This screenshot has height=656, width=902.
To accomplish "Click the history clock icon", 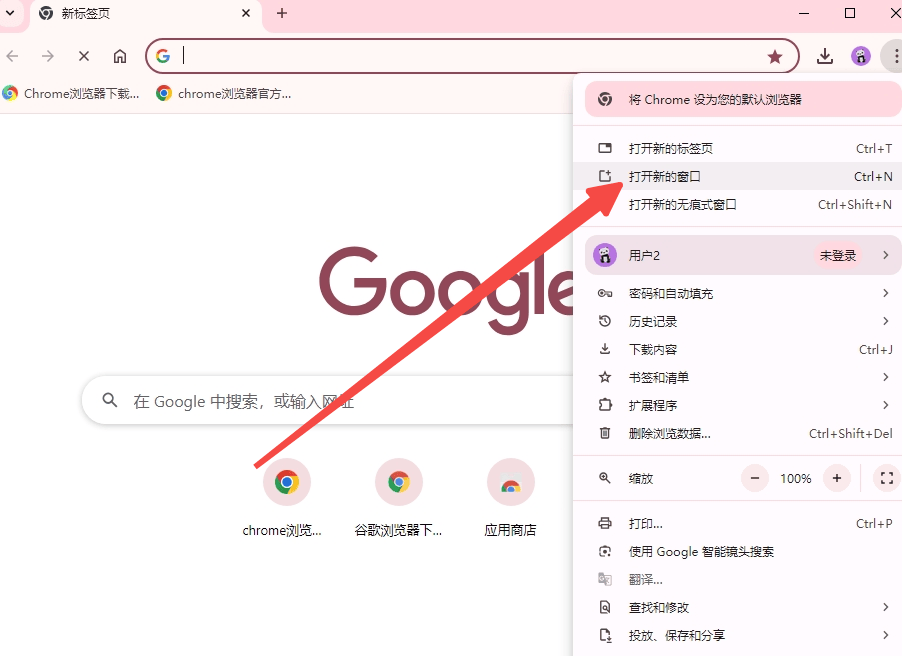I will (x=605, y=321).
